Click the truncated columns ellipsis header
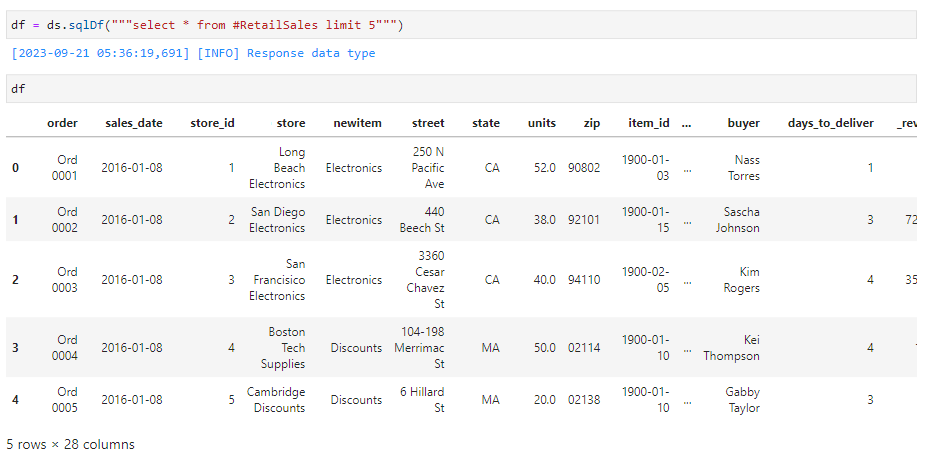 686,123
